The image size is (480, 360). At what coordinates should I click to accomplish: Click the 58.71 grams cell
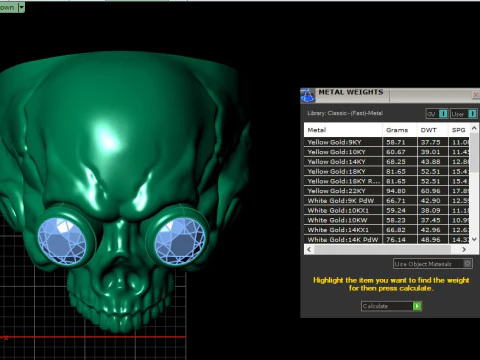(400, 142)
